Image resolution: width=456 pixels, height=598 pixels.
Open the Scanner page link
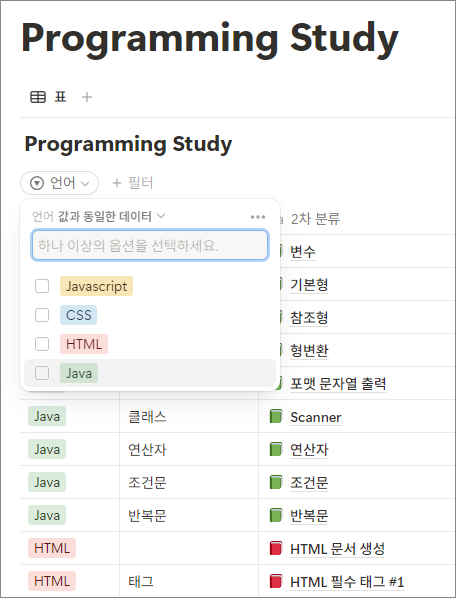(316, 417)
